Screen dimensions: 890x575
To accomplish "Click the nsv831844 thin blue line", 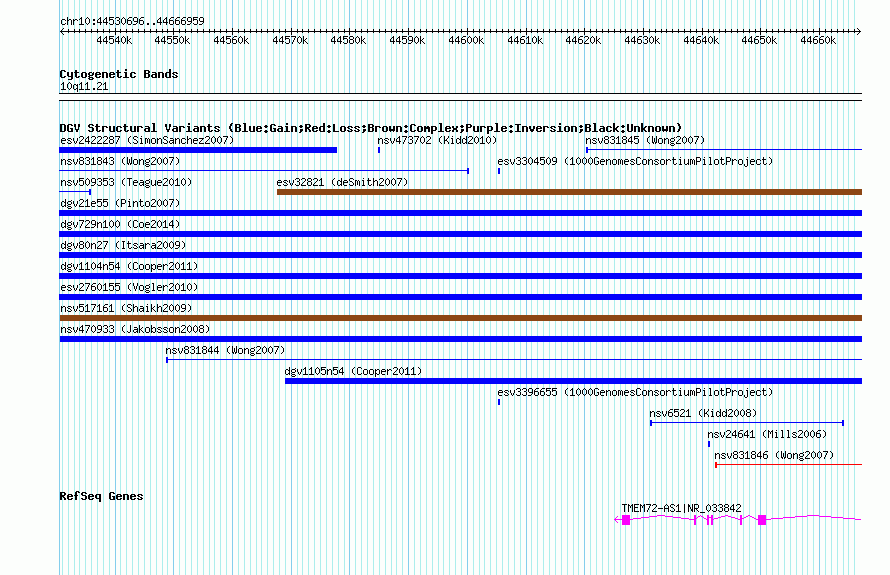I will 514,360.
